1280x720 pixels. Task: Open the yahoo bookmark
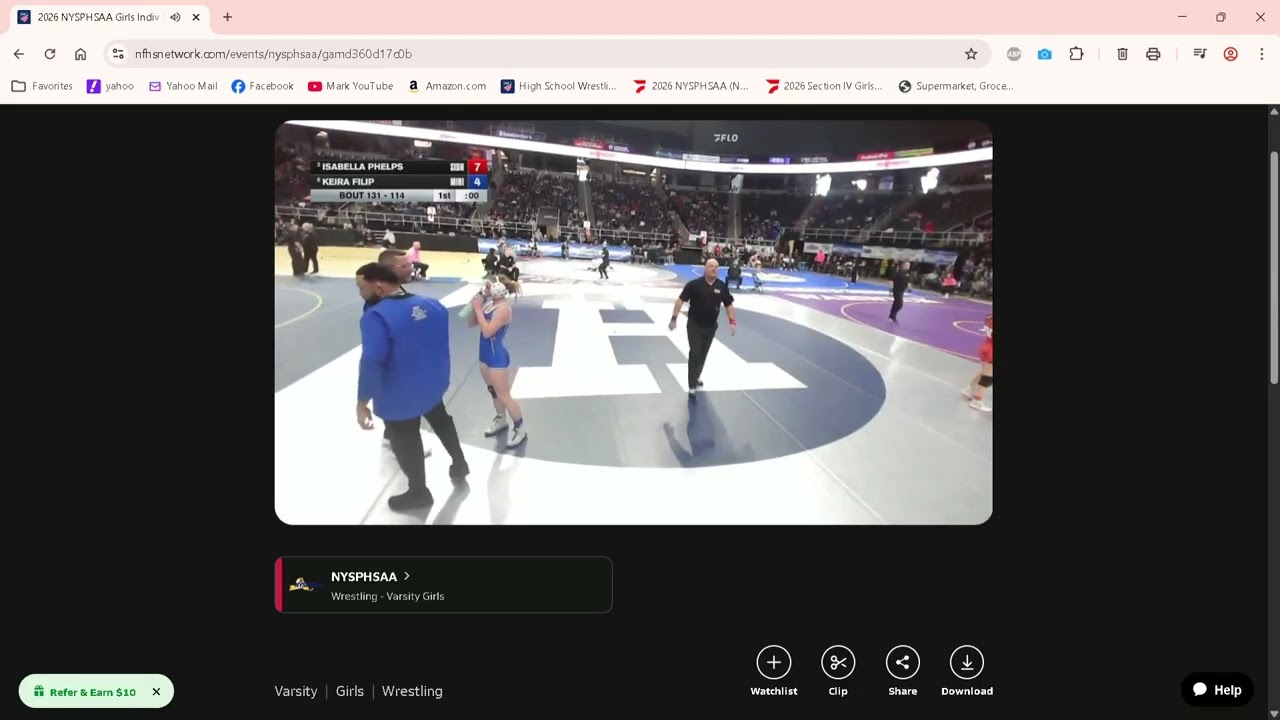[110, 86]
